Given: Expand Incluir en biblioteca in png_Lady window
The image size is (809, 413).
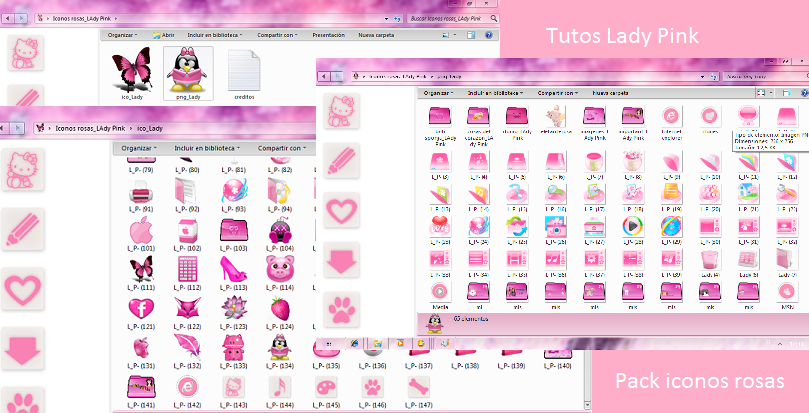Looking at the screenshot, I should [x=495, y=93].
